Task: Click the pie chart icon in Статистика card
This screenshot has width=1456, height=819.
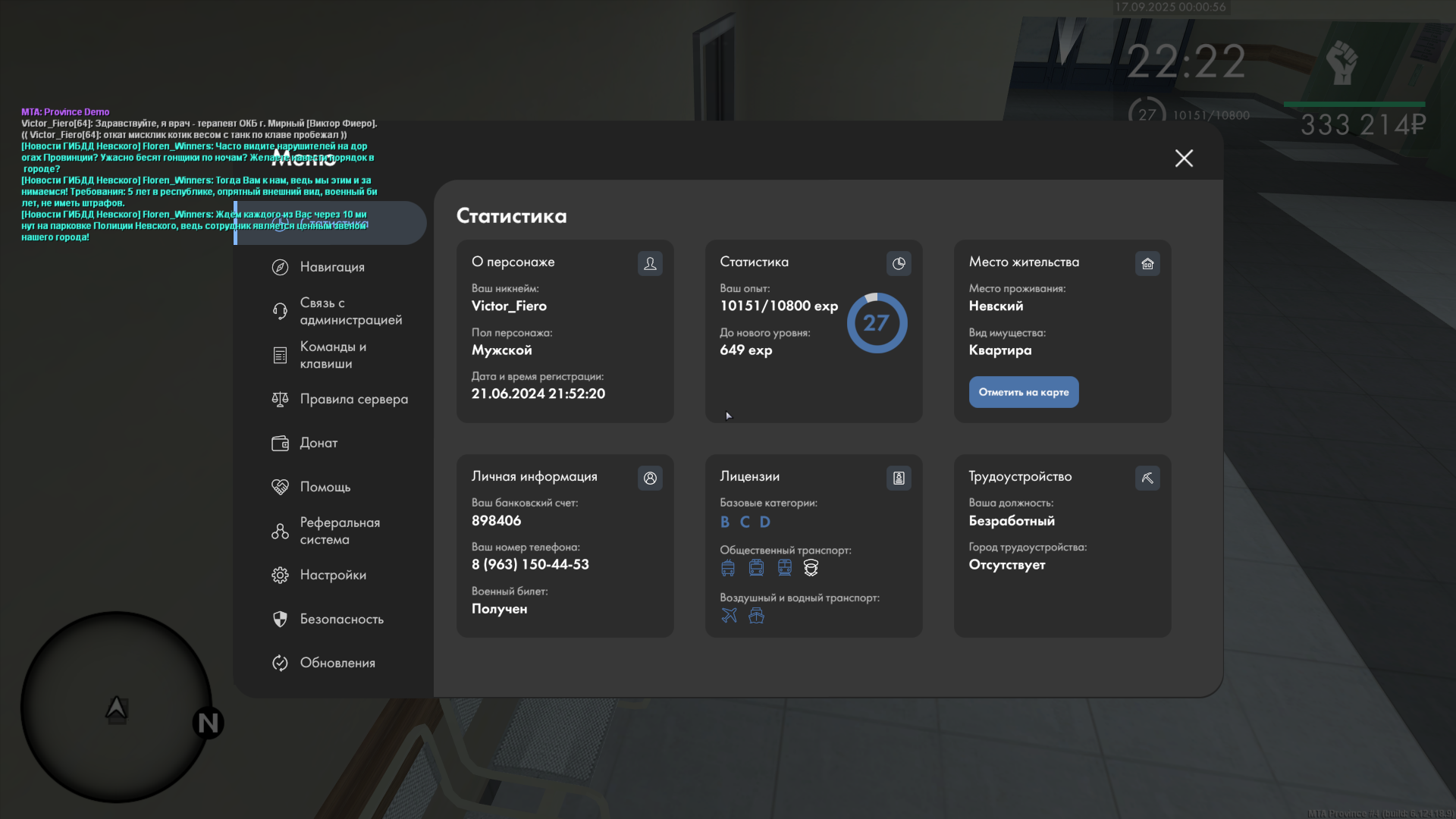Action: (x=899, y=263)
